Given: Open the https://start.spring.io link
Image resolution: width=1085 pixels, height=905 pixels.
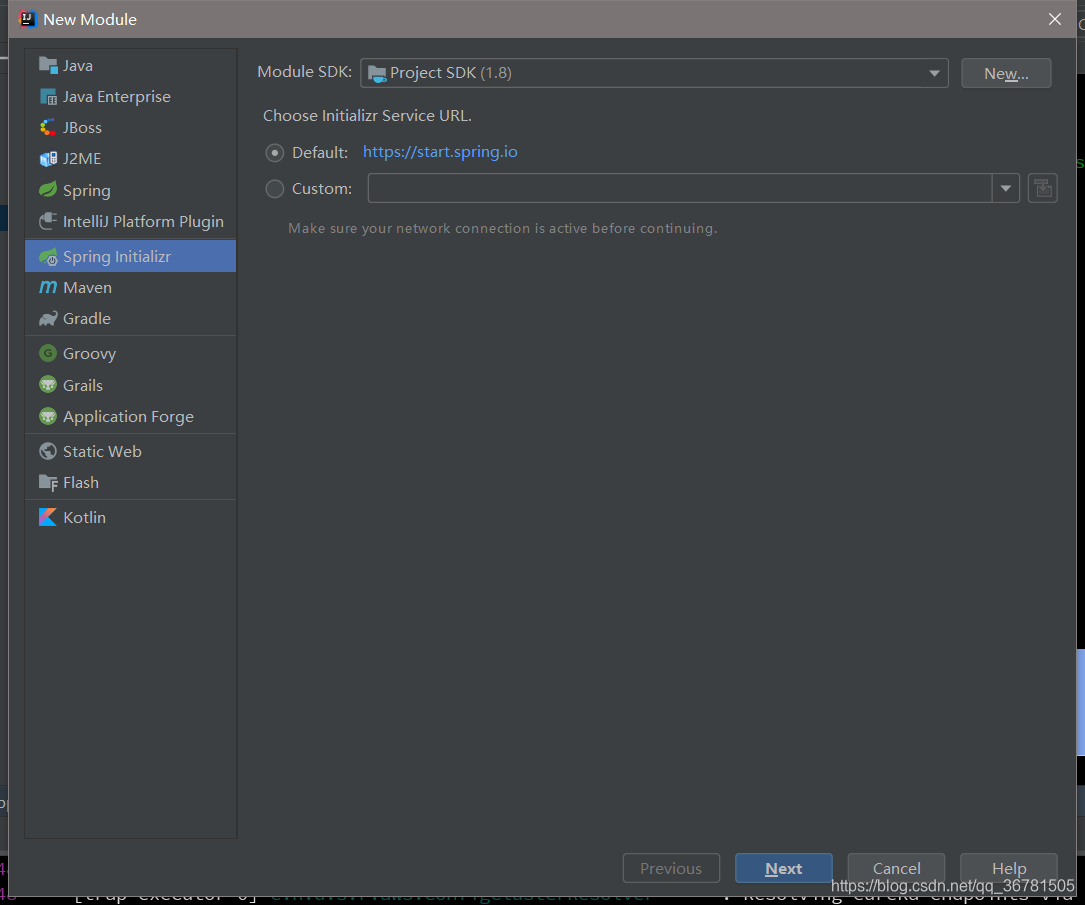Looking at the screenshot, I should [440, 152].
